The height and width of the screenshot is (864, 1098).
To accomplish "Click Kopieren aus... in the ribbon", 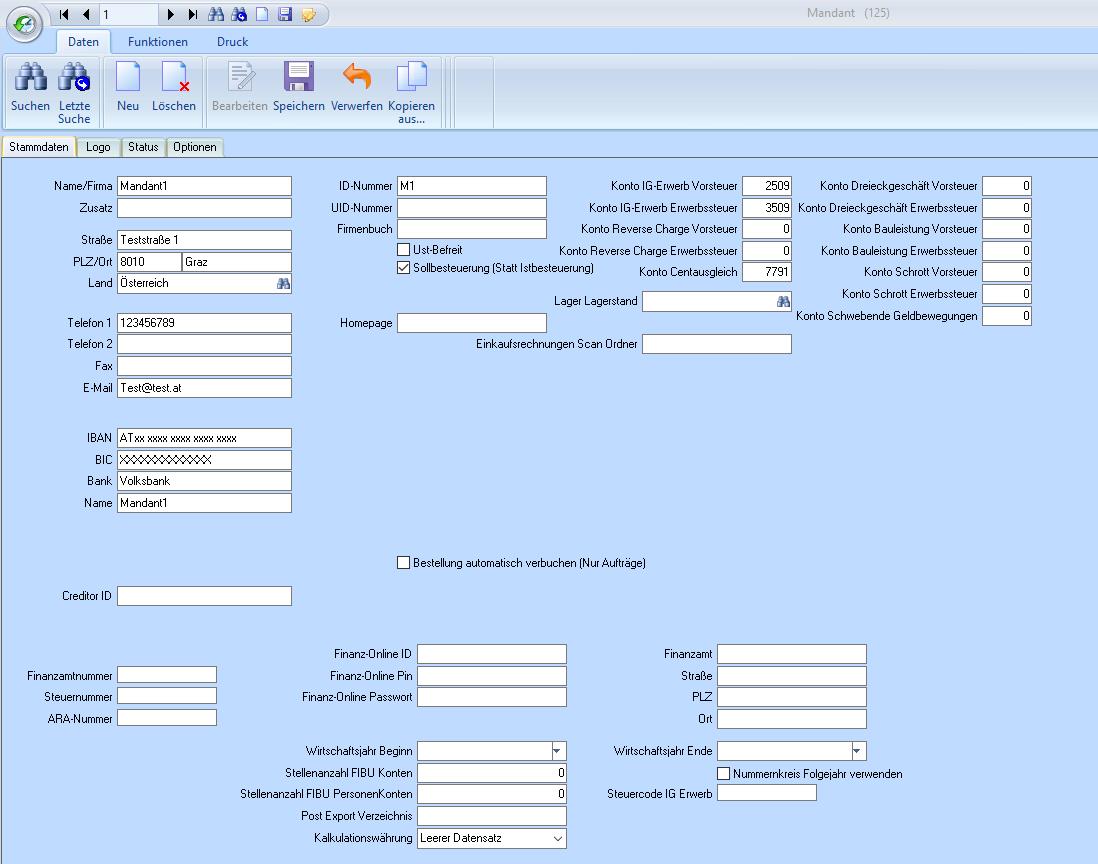I will coord(411,79).
